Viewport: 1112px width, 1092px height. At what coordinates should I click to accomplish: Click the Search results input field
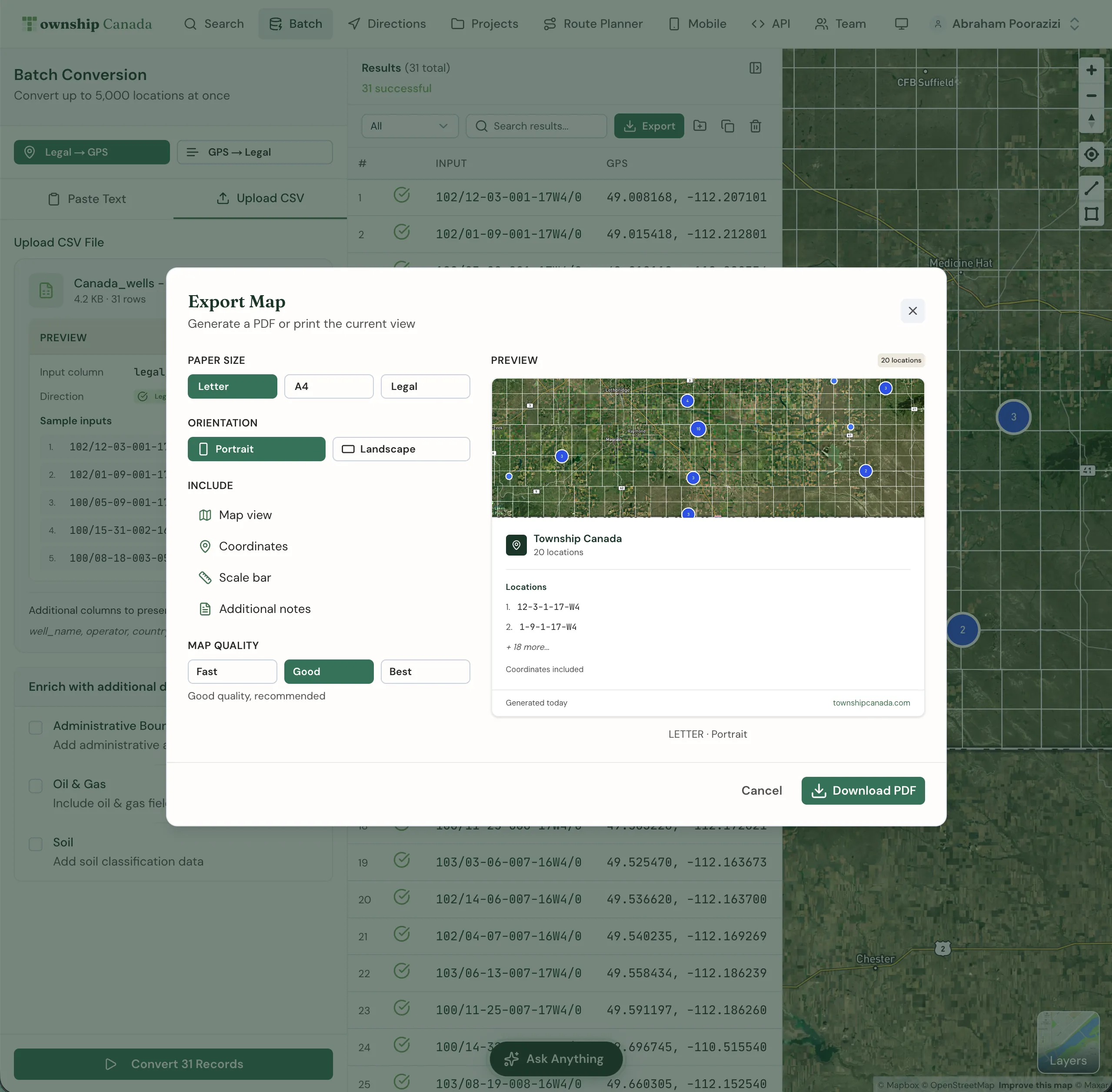(536, 126)
